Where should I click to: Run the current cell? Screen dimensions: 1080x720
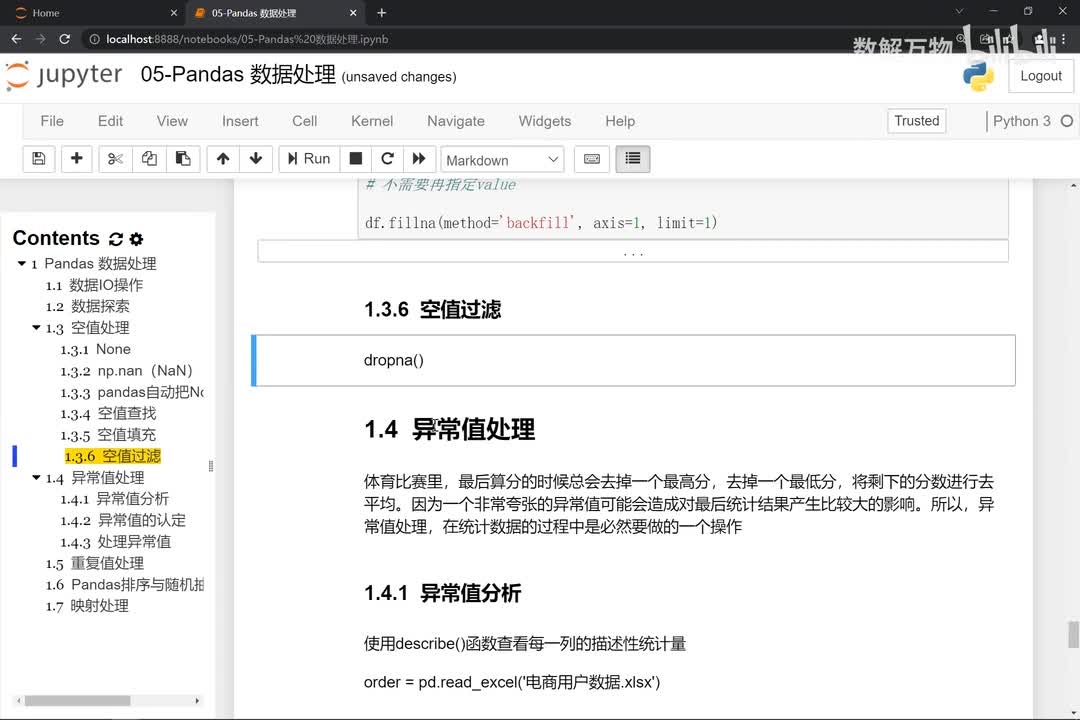(309, 159)
